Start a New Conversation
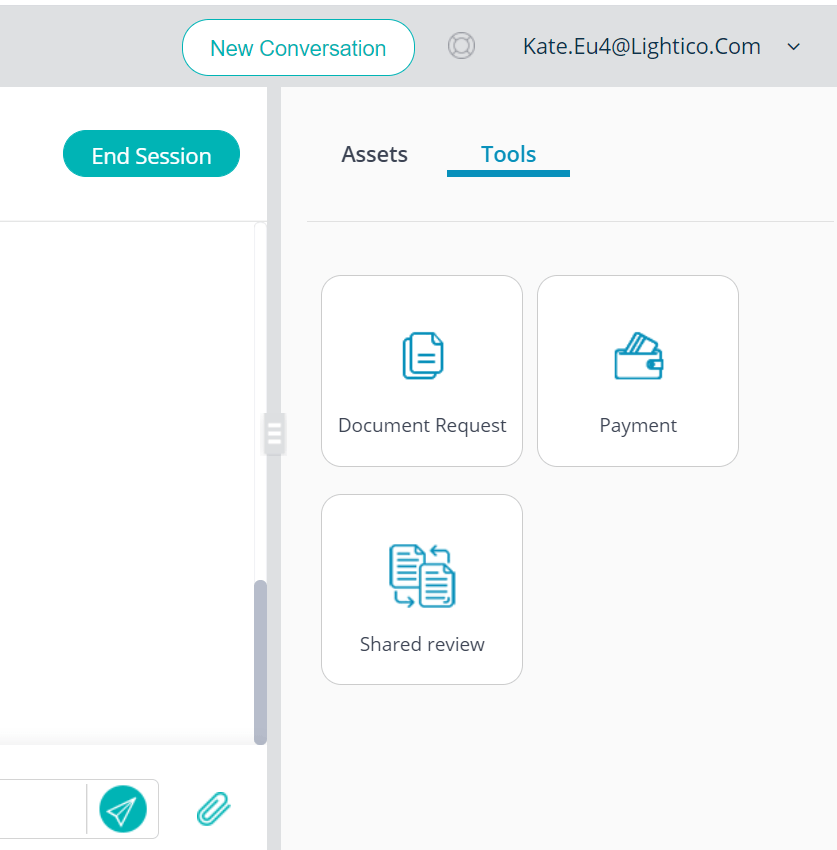837x850 pixels. click(298, 48)
